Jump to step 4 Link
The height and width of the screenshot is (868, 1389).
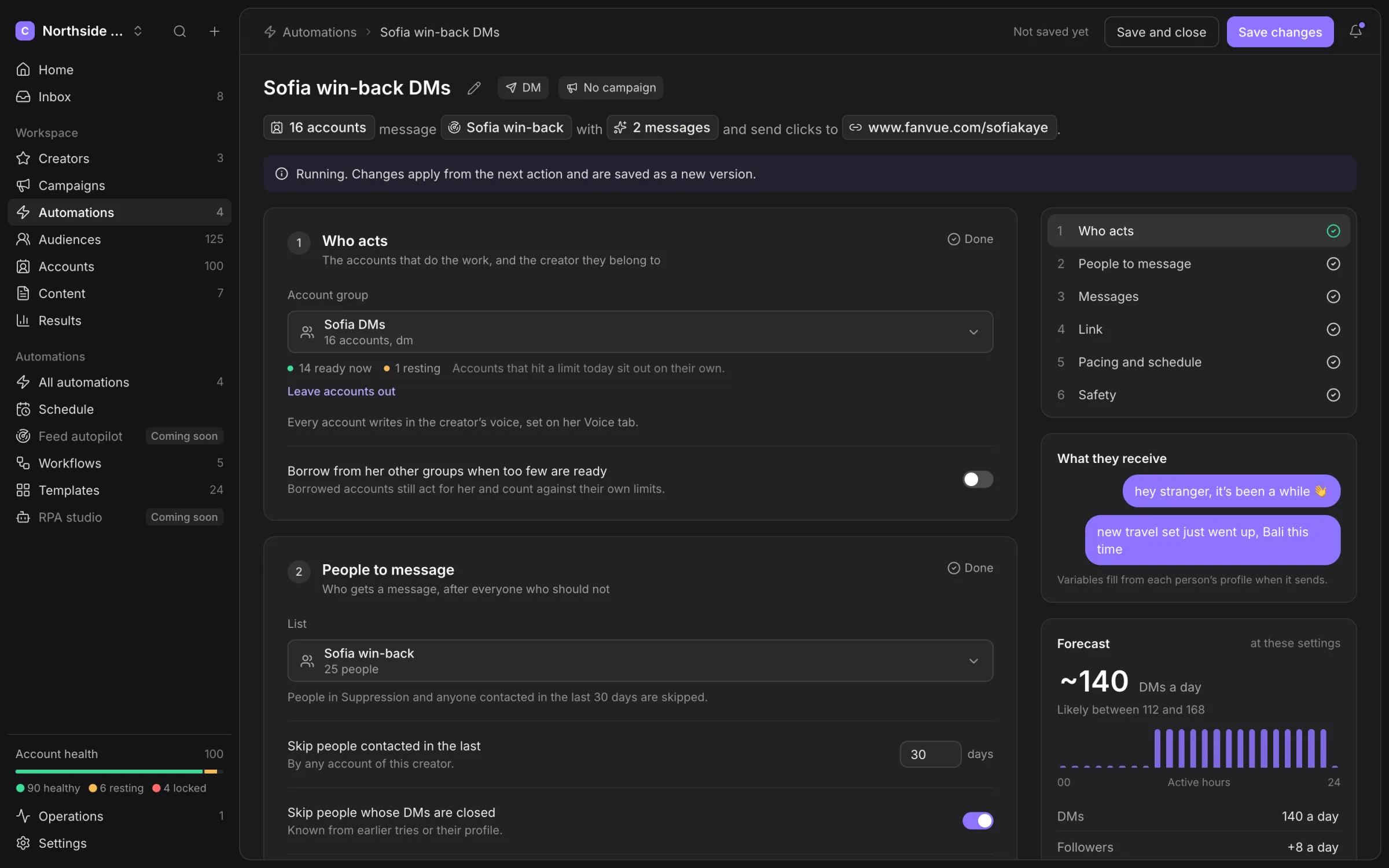[x=1199, y=329]
